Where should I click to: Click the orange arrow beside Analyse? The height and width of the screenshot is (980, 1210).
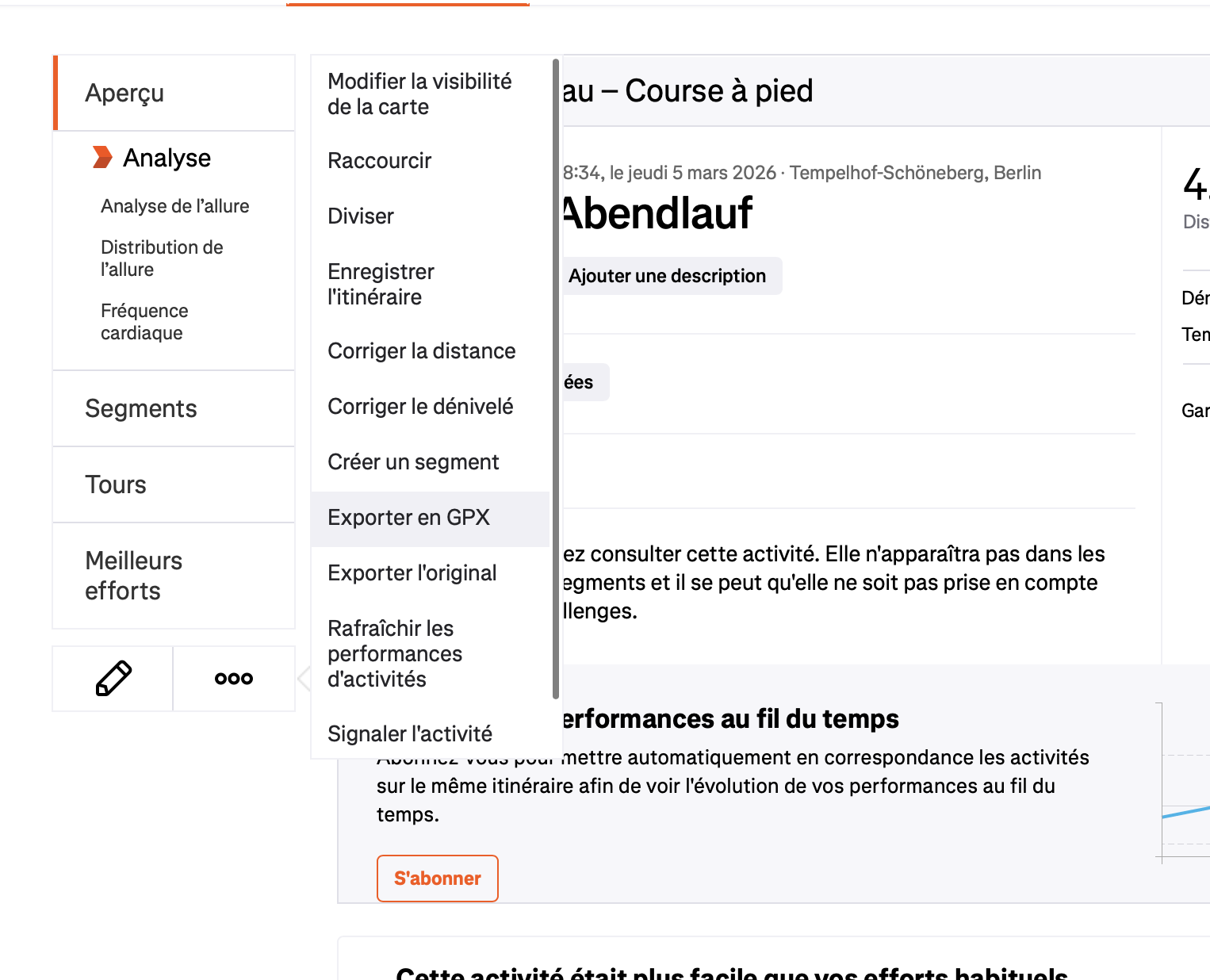point(103,157)
